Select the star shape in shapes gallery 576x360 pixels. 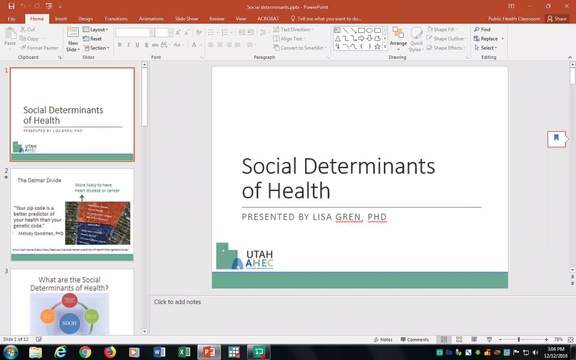pos(378,46)
